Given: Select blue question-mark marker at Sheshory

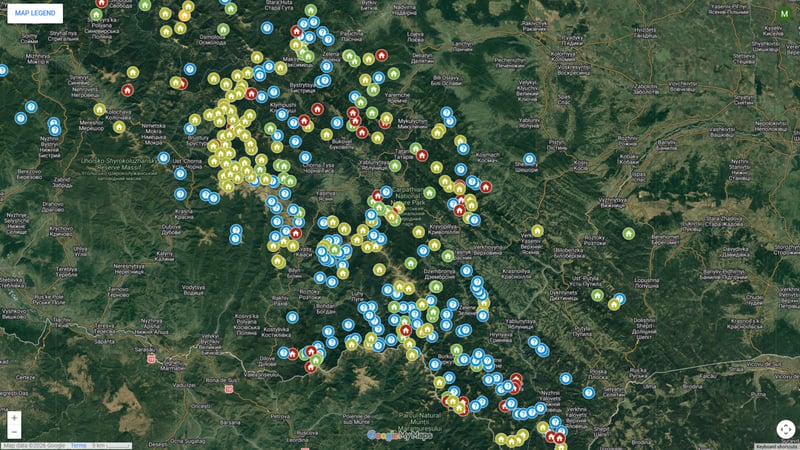Looking at the screenshot, I should point(529,159).
